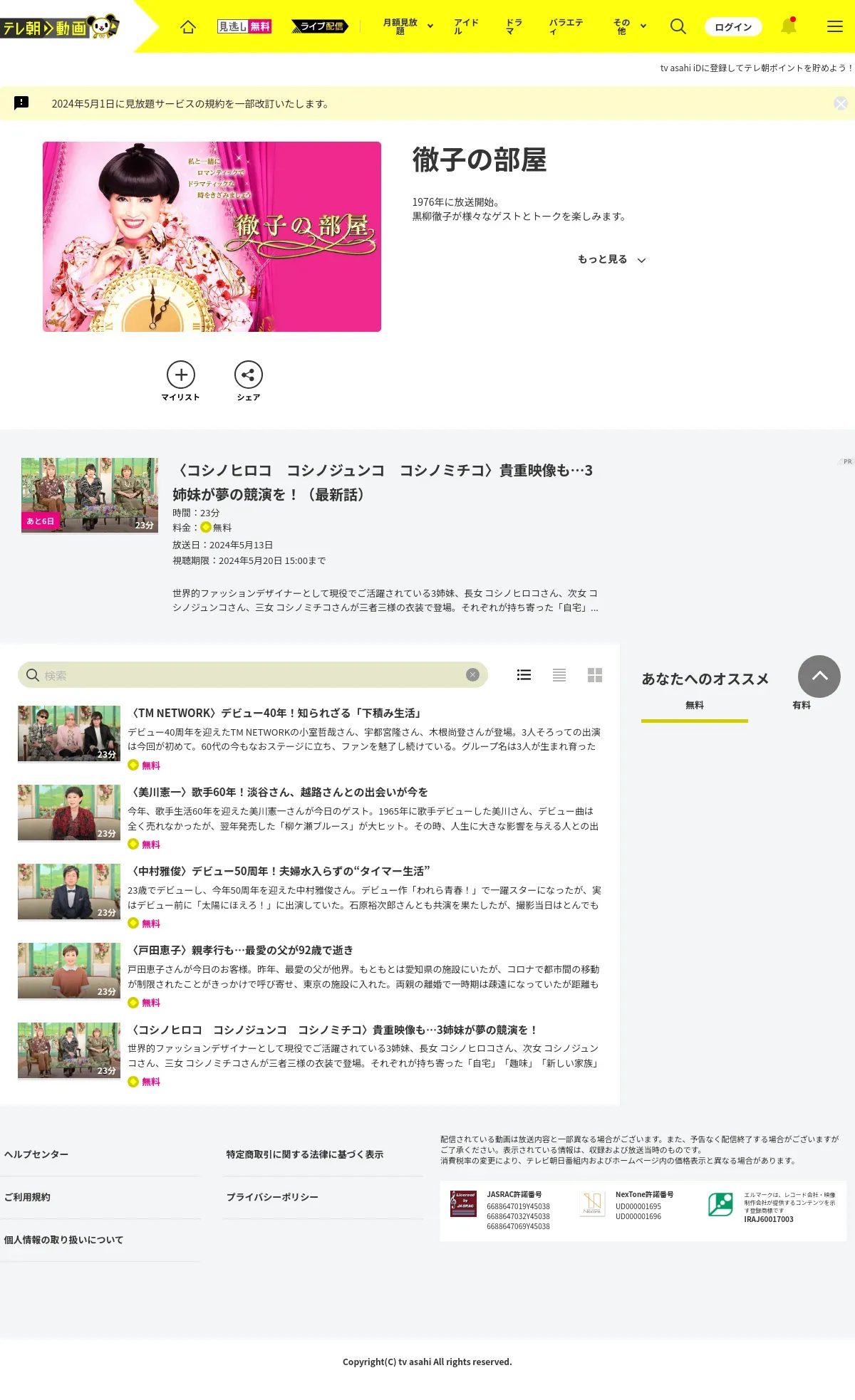Screen dimensions: 855x1400
Task: Open latest episode title（最新話）
Action: [x=383, y=482]
